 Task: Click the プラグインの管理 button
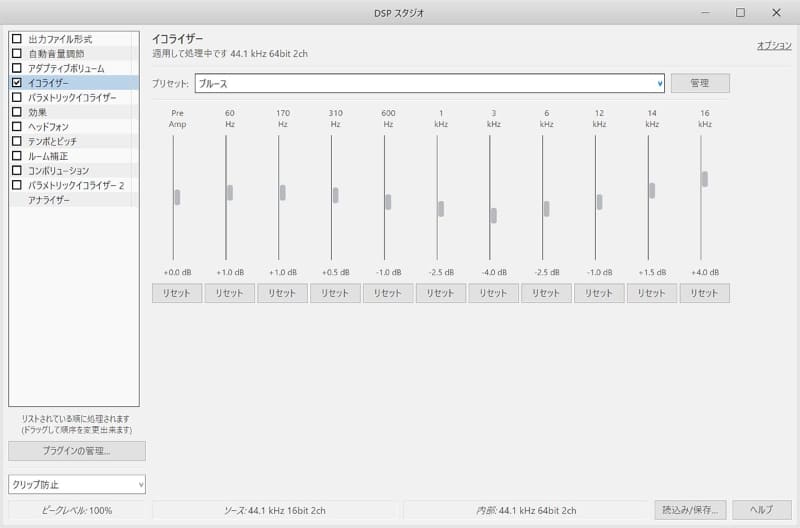point(77,451)
